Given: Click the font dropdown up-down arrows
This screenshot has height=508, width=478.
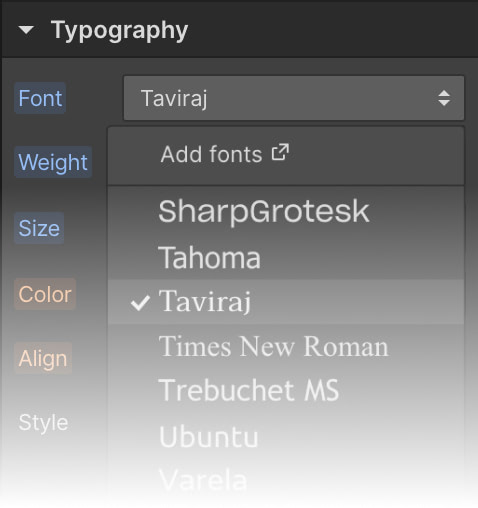Looking at the screenshot, I should pyautogui.click(x=444, y=98).
